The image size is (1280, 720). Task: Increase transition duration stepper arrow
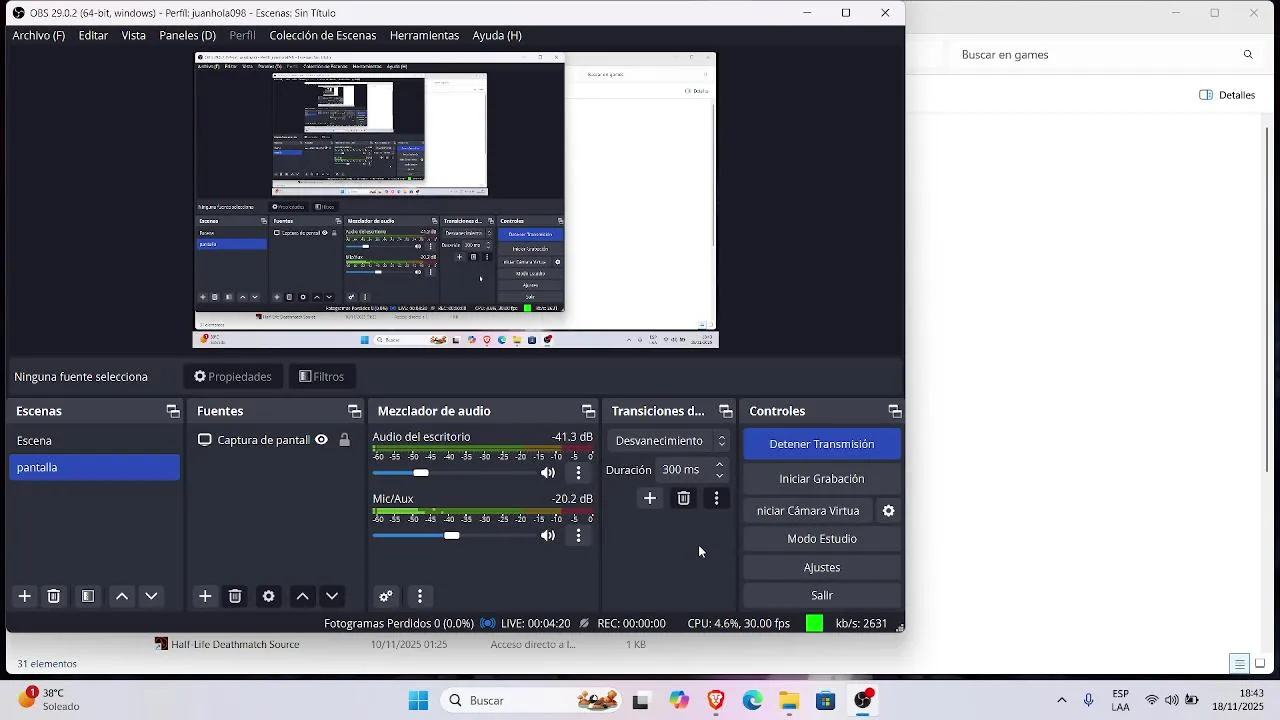720,465
